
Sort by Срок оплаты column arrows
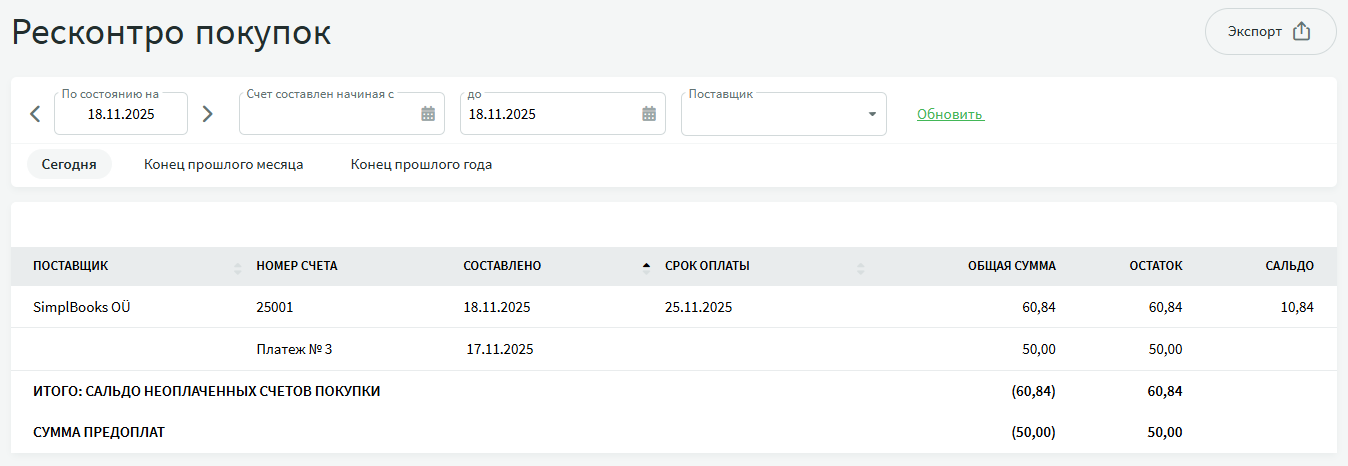point(861,267)
